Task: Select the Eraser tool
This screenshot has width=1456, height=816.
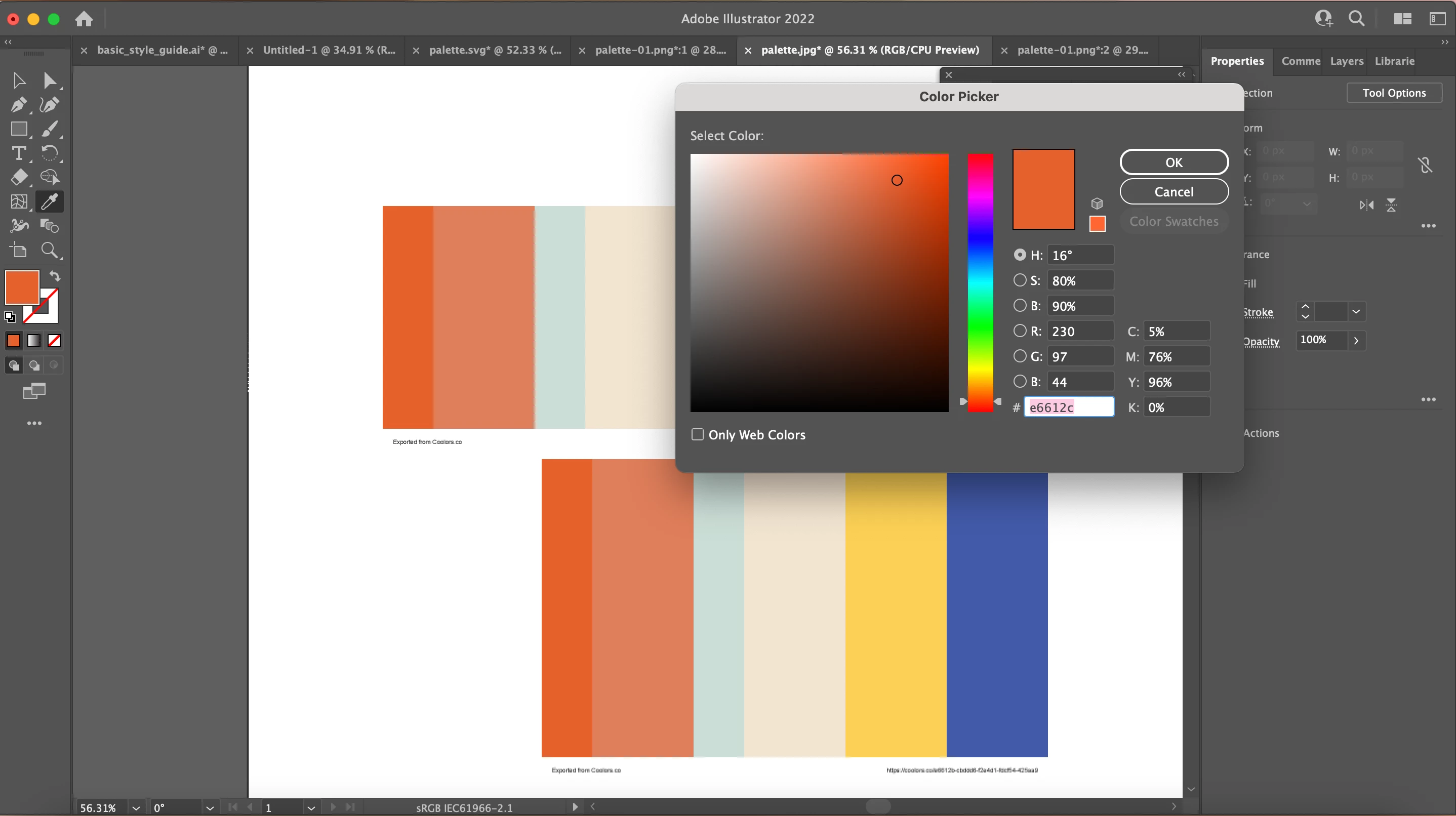Action: (x=18, y=178)
